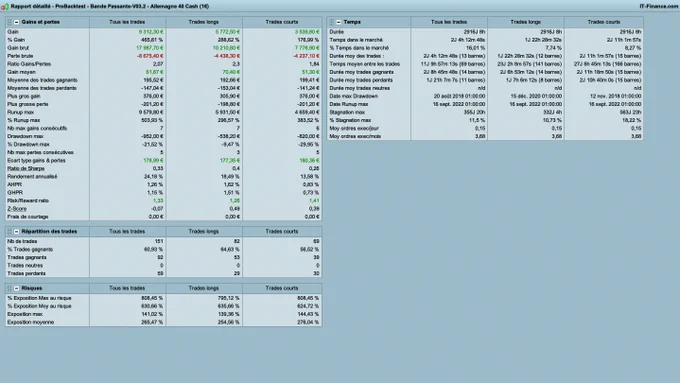Select Trades longs header in Risques
Viewport: 680px width, 383px height.
click(x=204, y=288)
